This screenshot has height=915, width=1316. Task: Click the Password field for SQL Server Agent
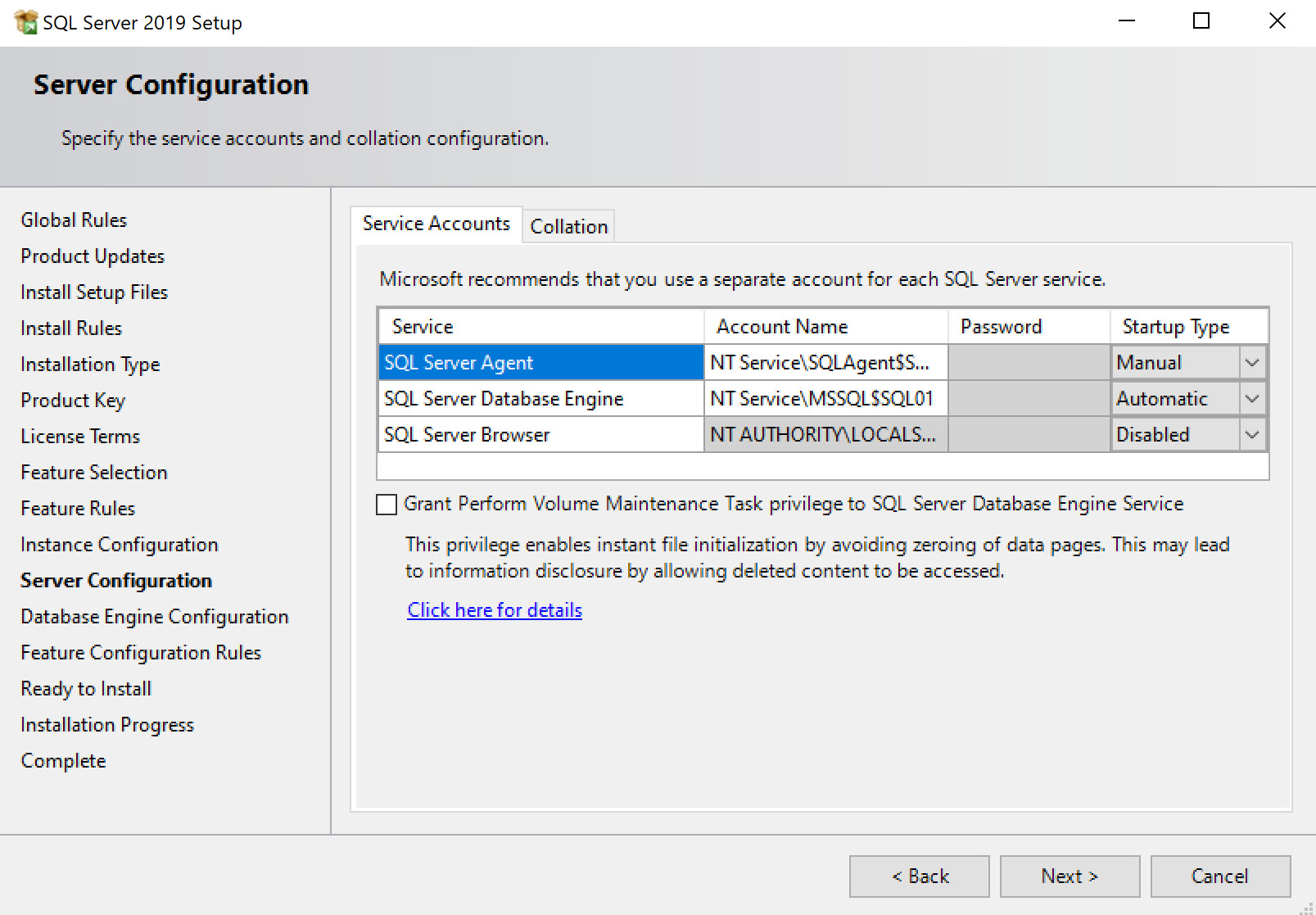1028,362
